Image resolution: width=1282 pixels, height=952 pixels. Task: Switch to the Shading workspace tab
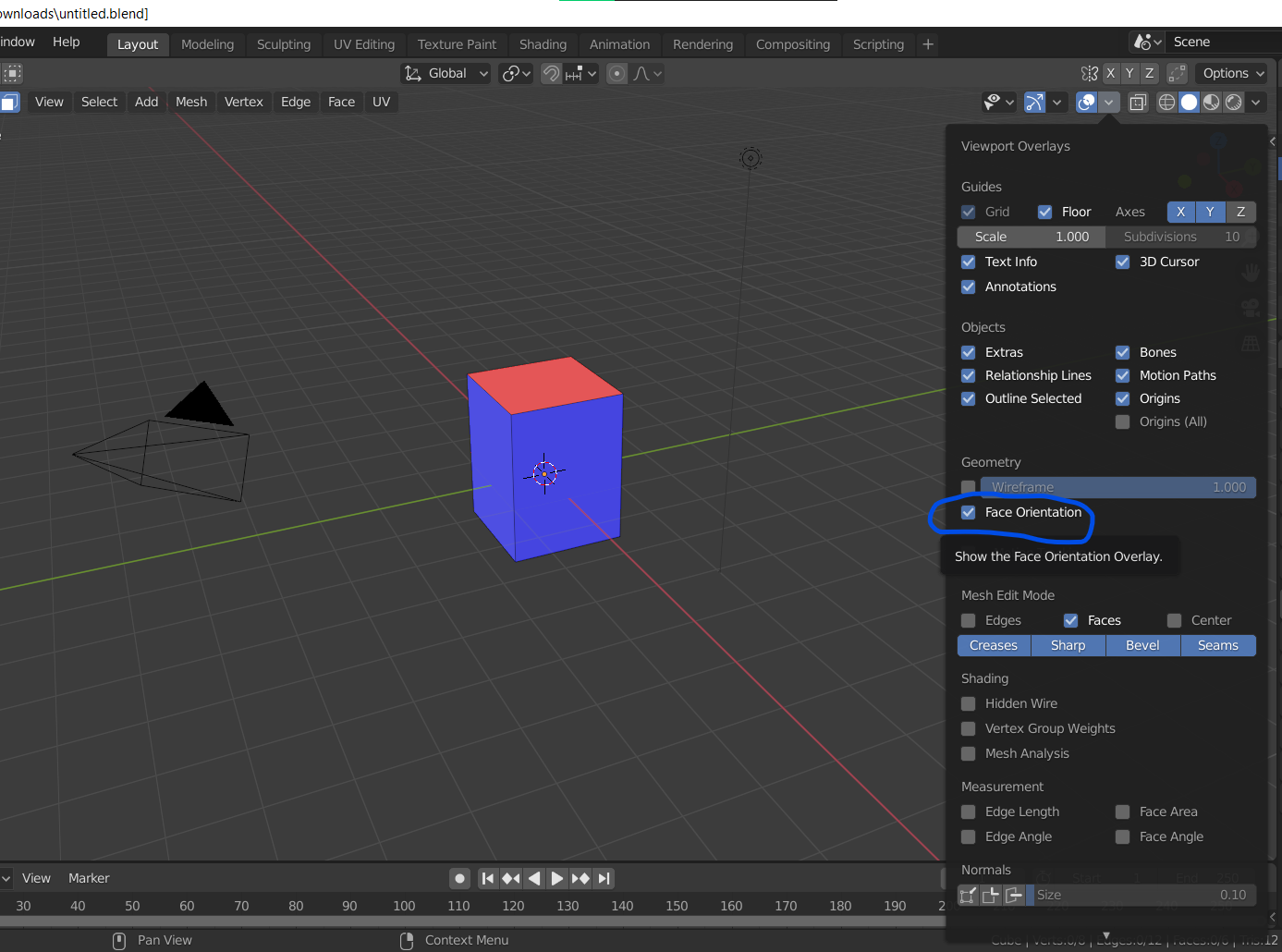(543, 44)
